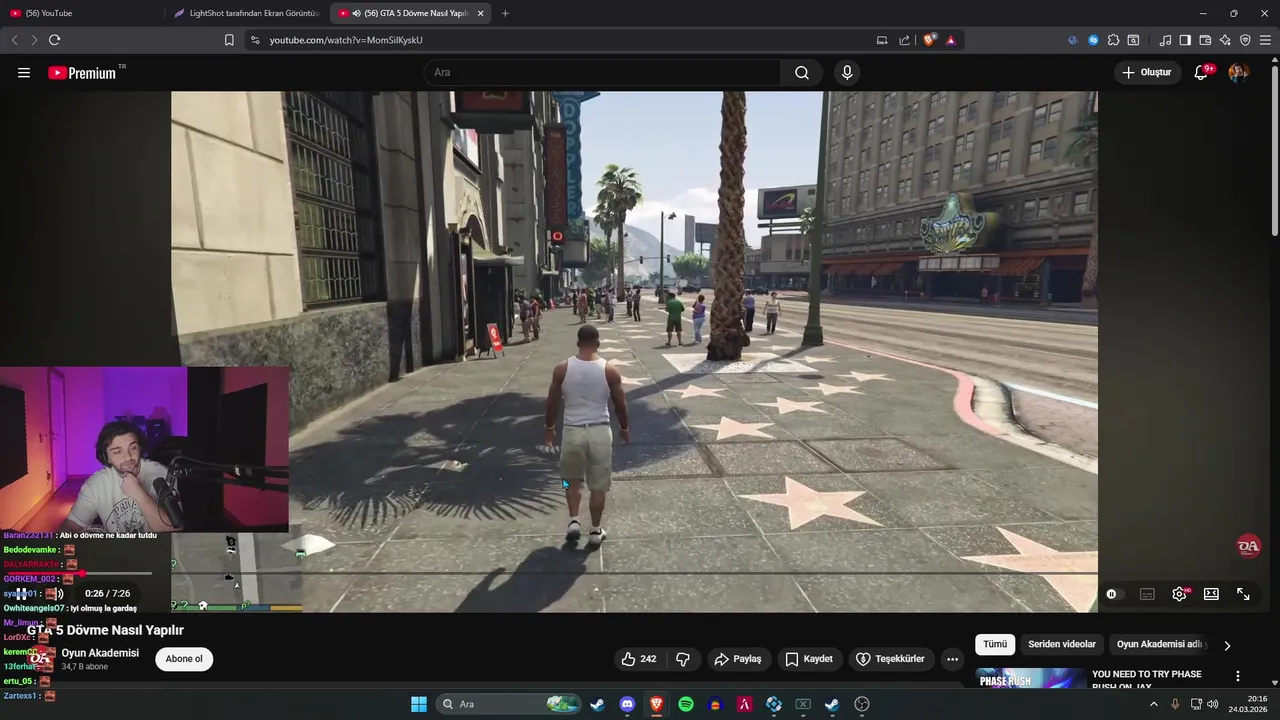Screen dimensions: 1280x720
Task: Open Brave VPN shield icon
Action: click(1245, 40)
